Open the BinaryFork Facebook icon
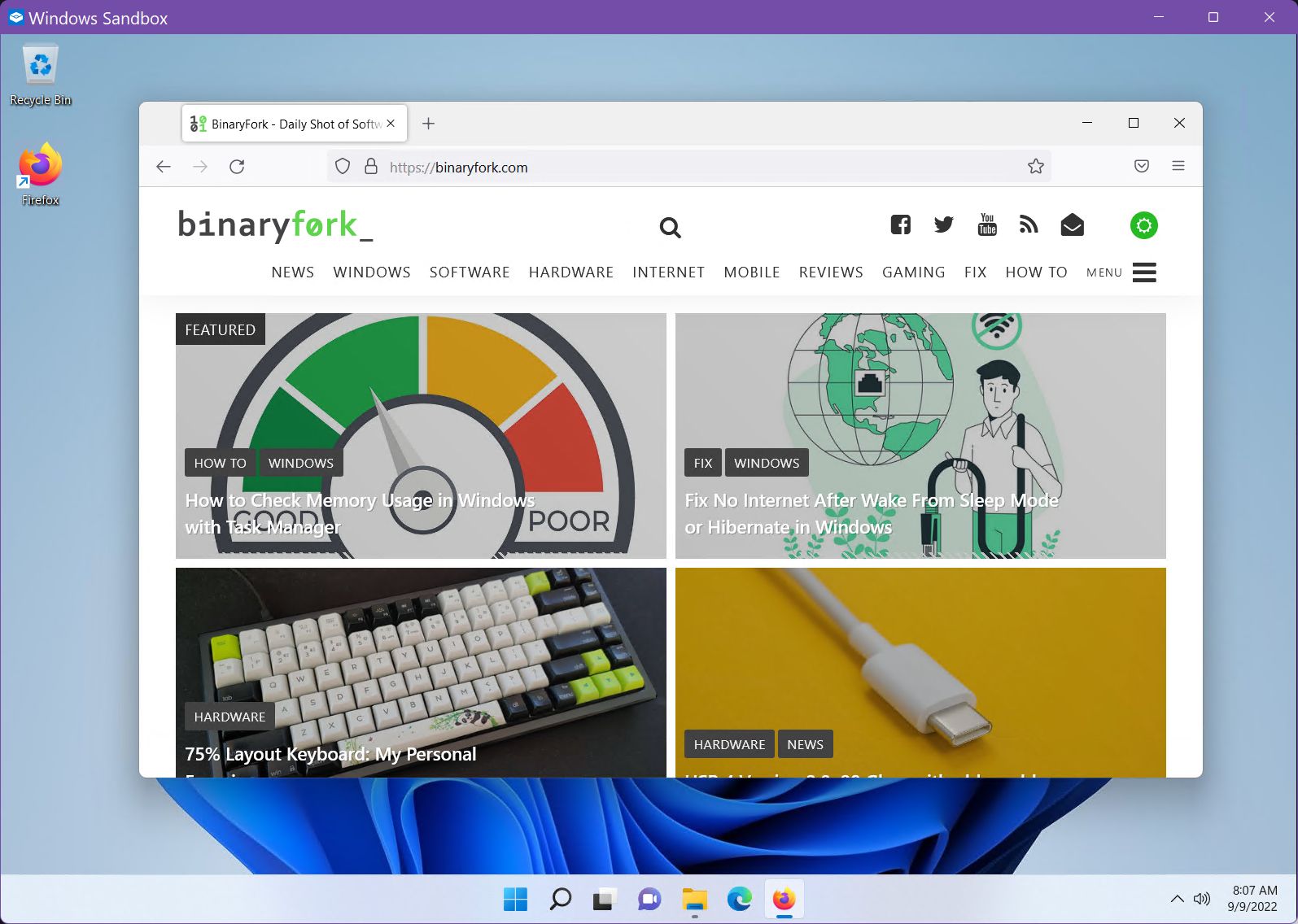Image resolution: width=1298 pixels, height=924 pixels. pyautogui.click(x=900, y=225)
